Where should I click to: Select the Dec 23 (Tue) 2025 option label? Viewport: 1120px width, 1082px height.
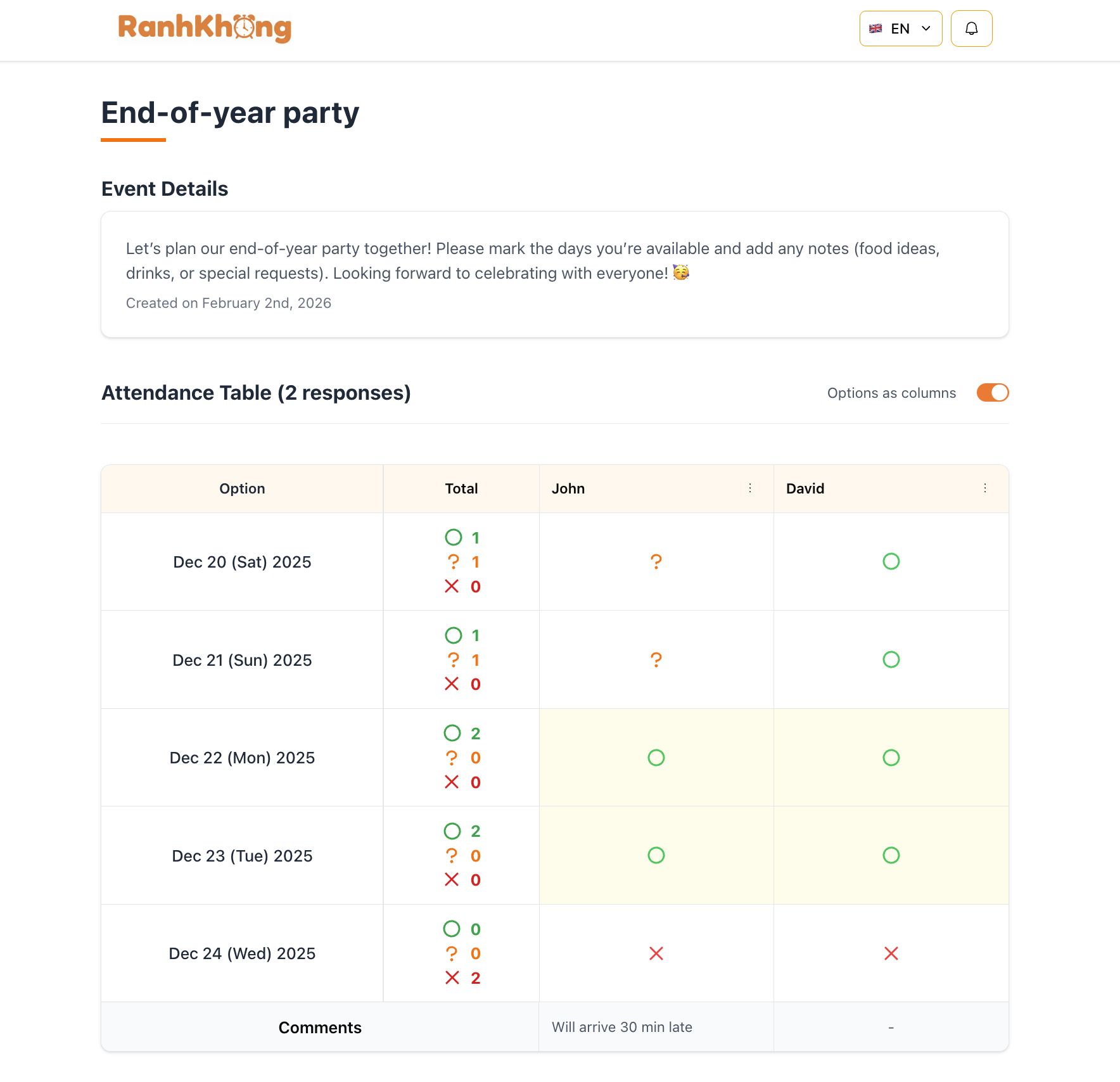tap(242, 855)
